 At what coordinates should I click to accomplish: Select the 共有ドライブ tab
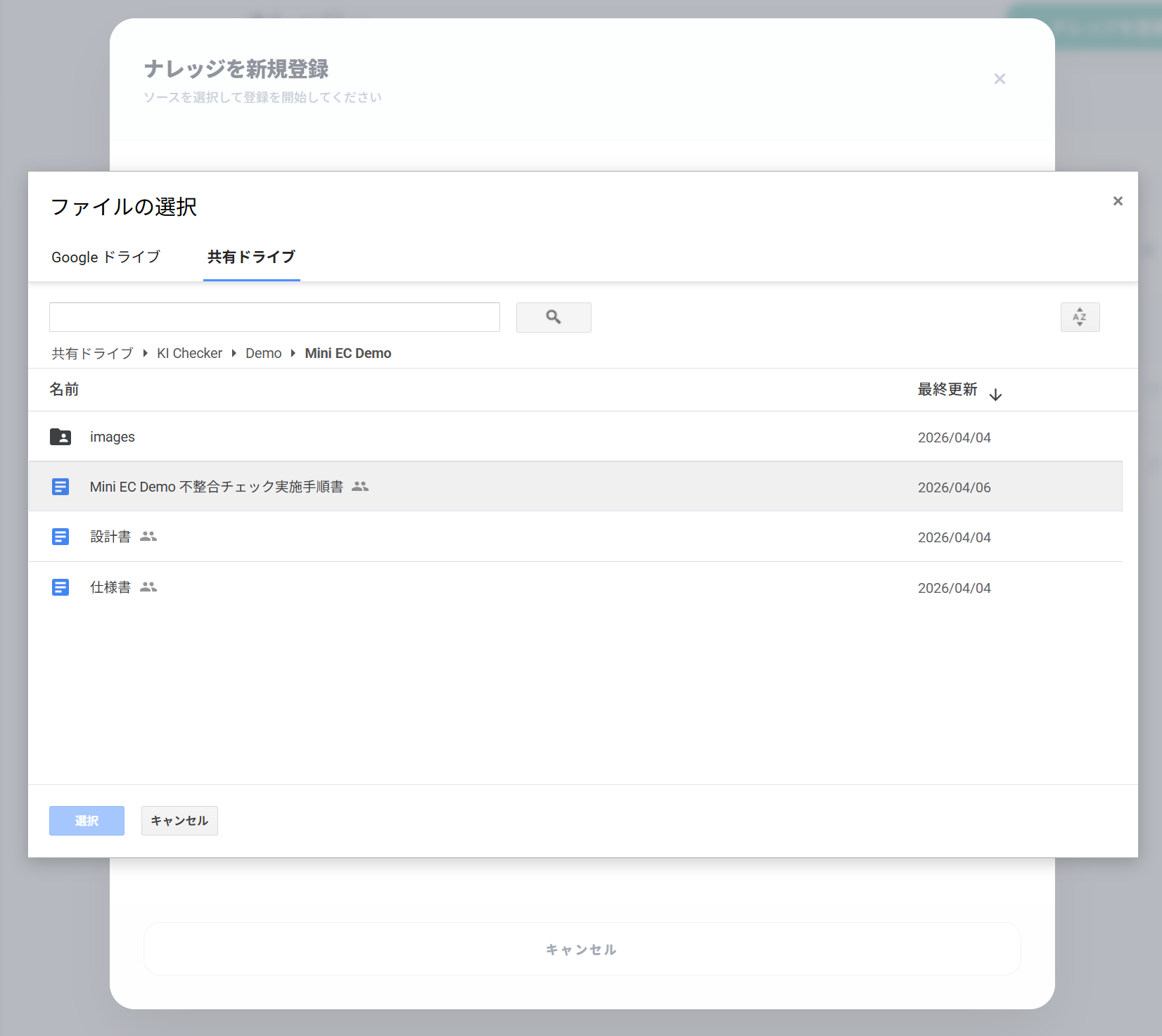click(x=251, y=257)
